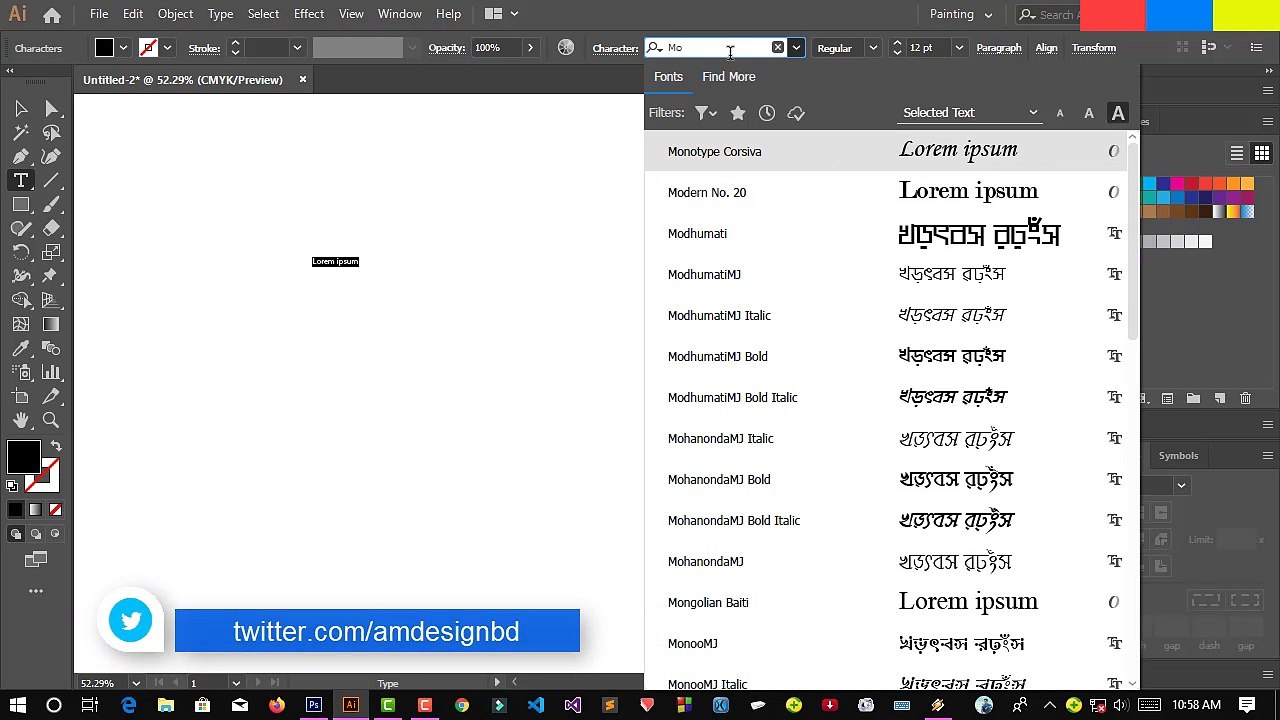This screenshot has height=720, width=1280.
Task: Open the Paragraph panel link
Action: (999, 48)
